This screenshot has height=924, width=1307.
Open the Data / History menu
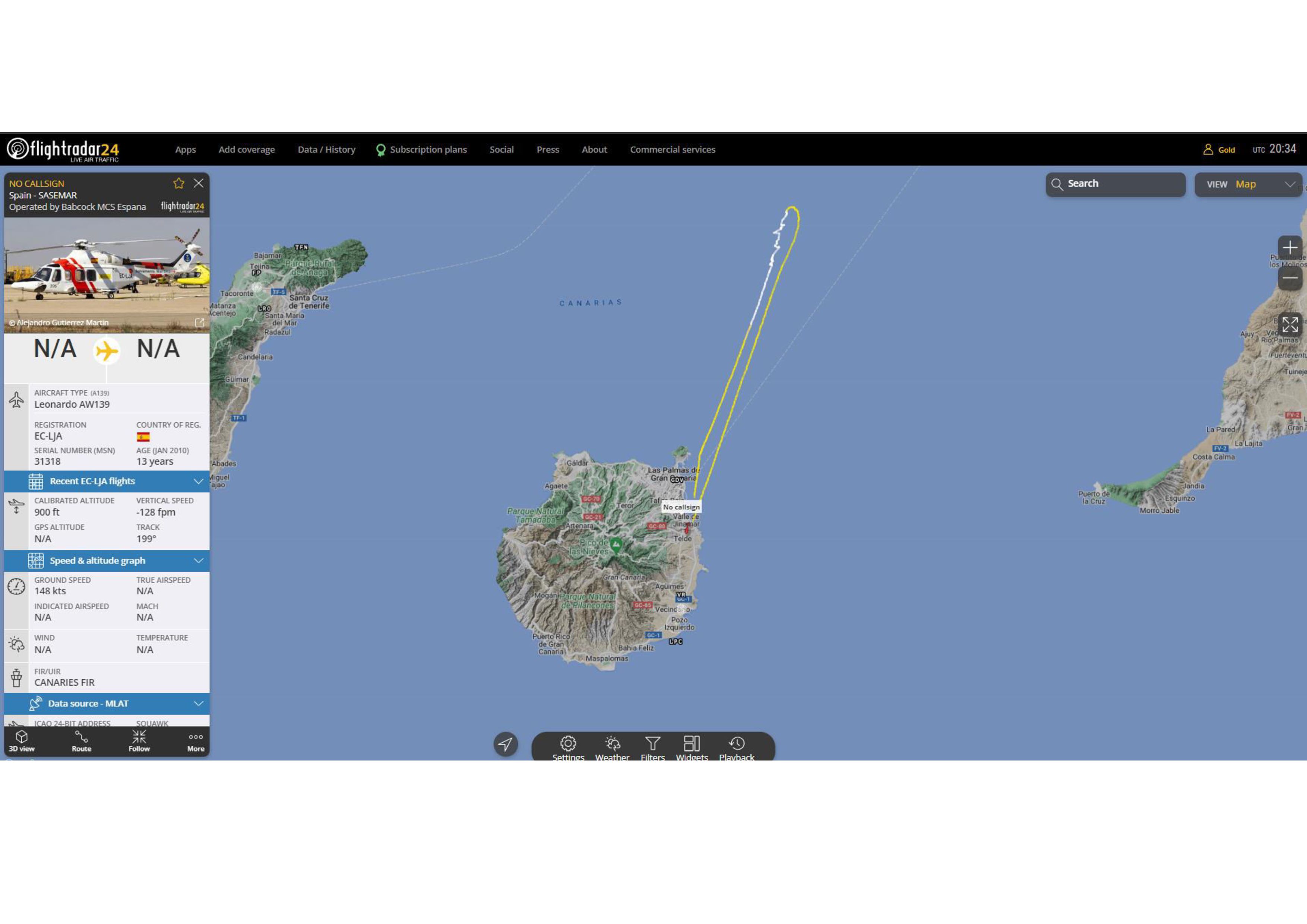[x=326, y=150]
